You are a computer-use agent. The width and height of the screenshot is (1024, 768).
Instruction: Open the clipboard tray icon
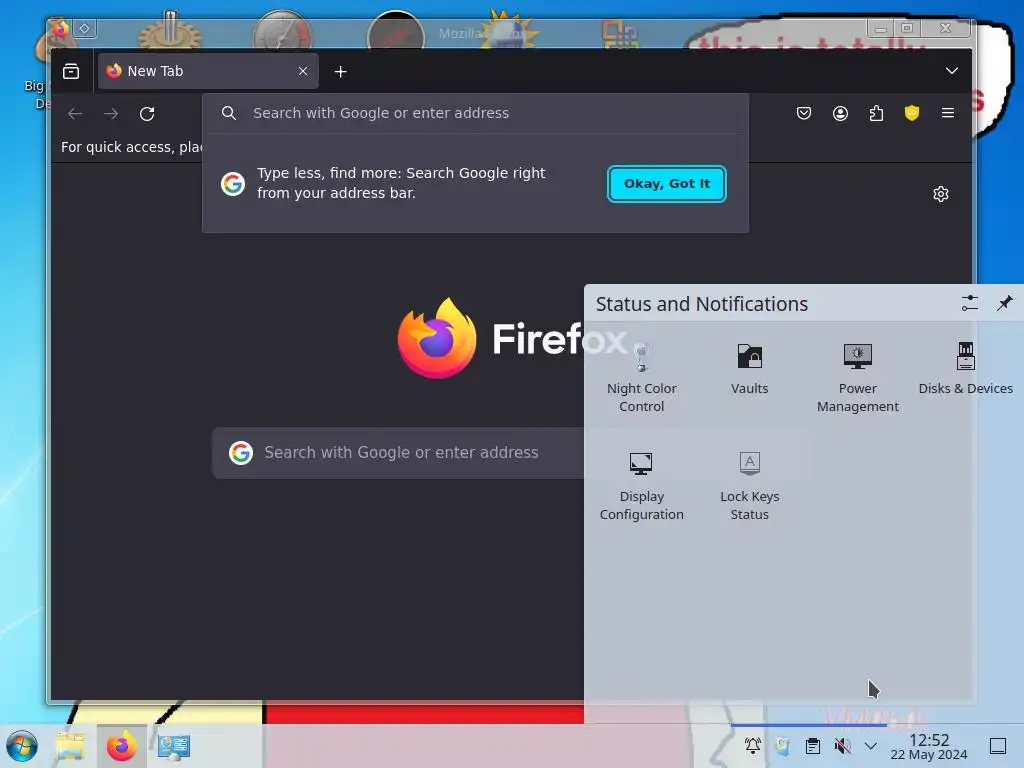pos(812,746)
